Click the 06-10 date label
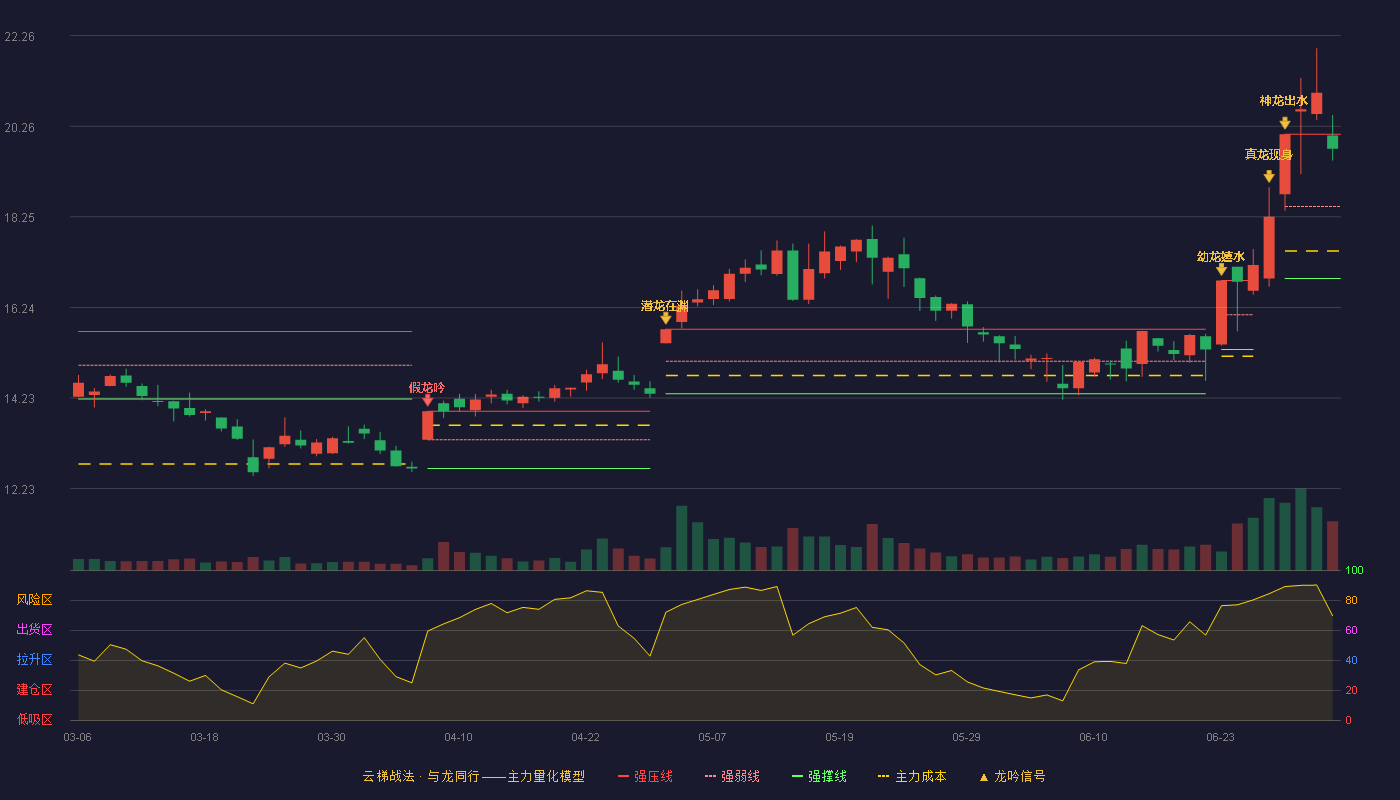 (1093, 737)
